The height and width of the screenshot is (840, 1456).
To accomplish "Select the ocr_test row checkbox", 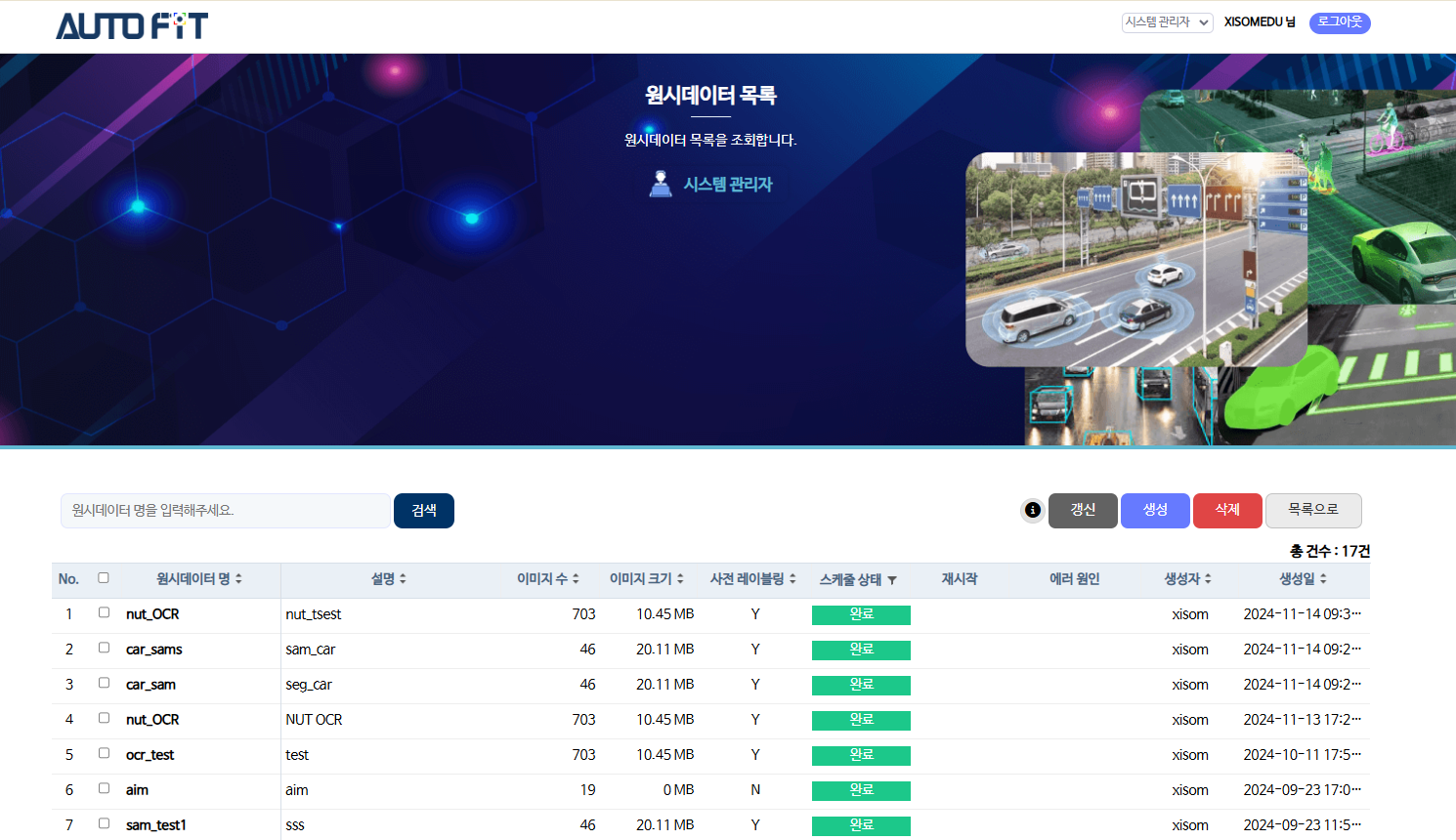I will [x=104, y=754].
